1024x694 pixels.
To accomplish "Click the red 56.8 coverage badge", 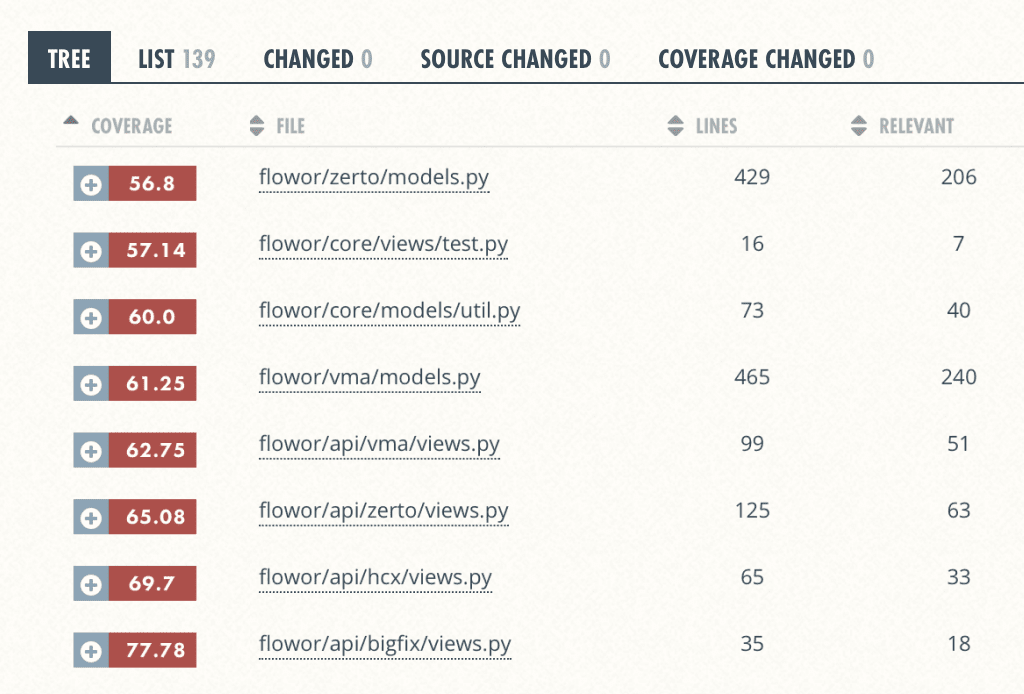I will [152, 183].
